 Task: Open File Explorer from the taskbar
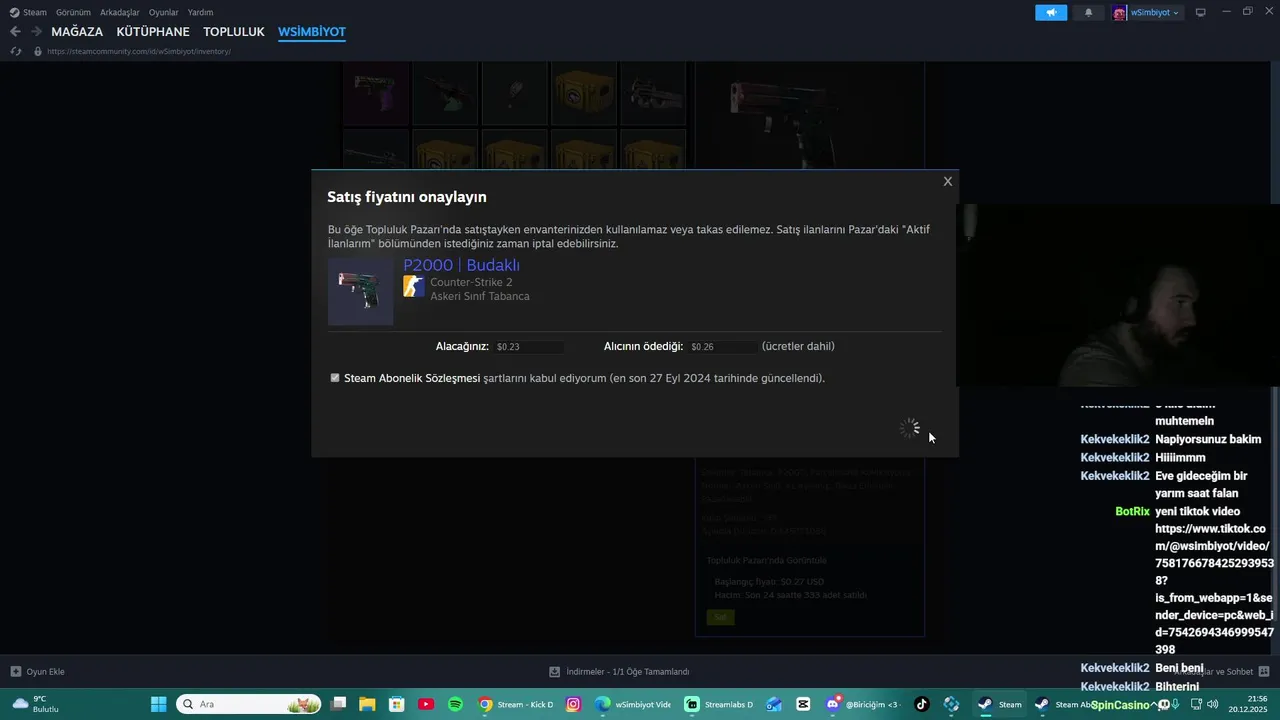click(x=367, y=704)
